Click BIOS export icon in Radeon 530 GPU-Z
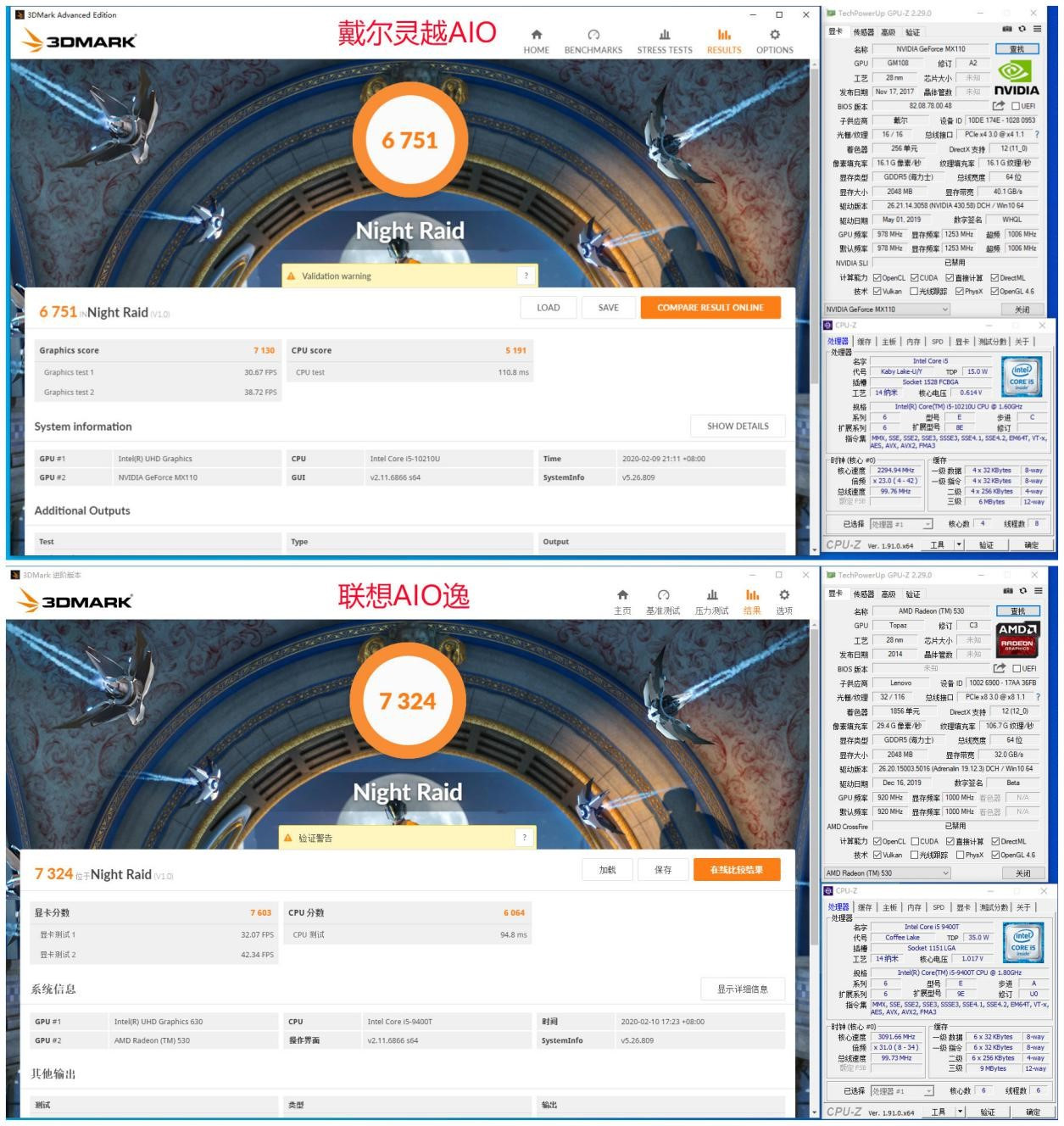Viewport: 1064px width, 1126px height. coord(1000,668)
